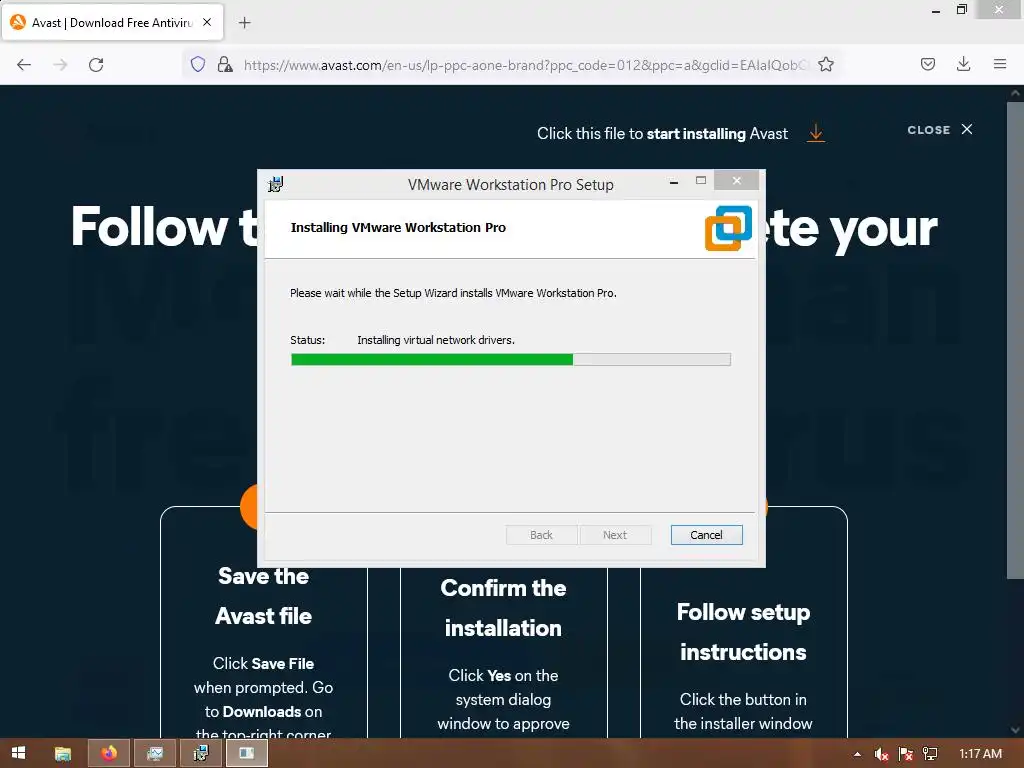Minimize the VMware Setup window
The height and width of the screenshot is (768, 1024).
pos(673,181)
